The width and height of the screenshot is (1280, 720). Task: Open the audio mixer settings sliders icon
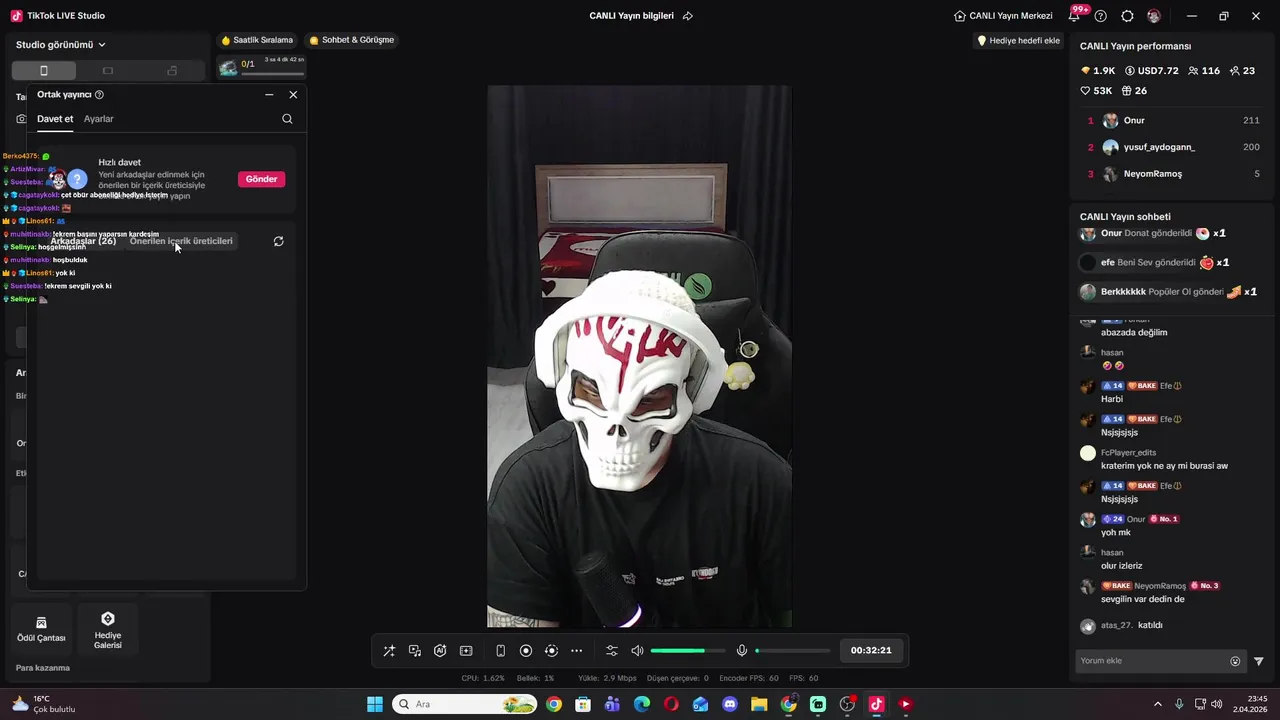[612, 651]
